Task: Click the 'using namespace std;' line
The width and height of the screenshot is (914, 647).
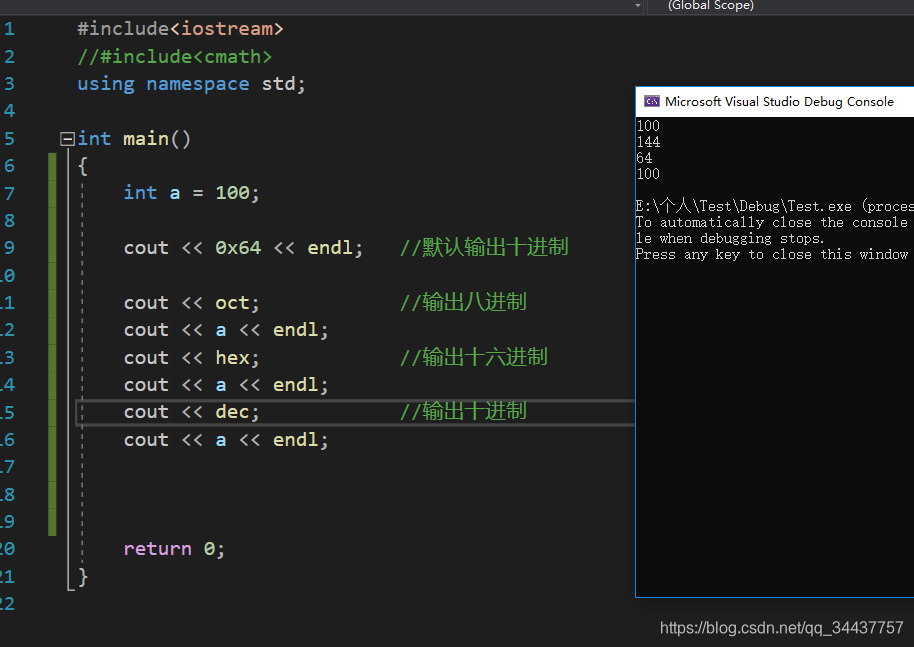Action: click(191, 84)
